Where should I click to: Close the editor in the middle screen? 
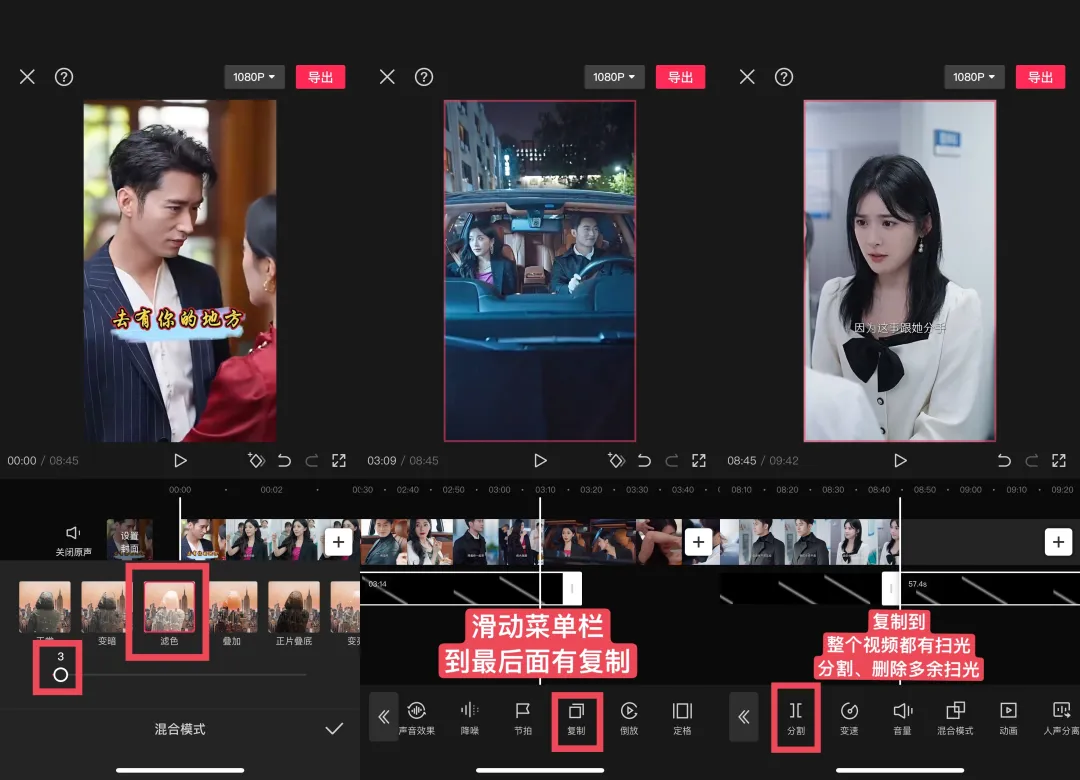pyautogui.click(x=387, y=77)
